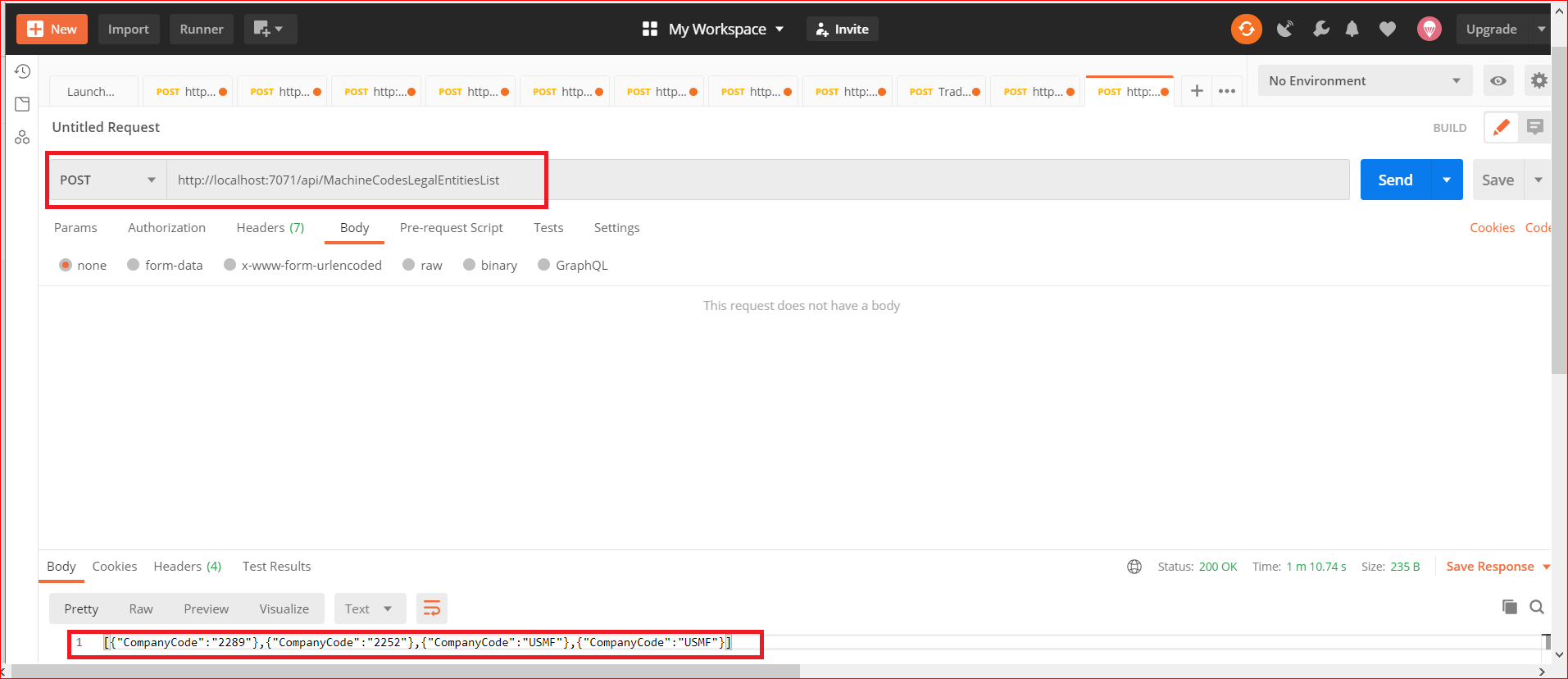Open the request Settings tab
Viewport: 1568px width, 679px height.
click(616, 227)
